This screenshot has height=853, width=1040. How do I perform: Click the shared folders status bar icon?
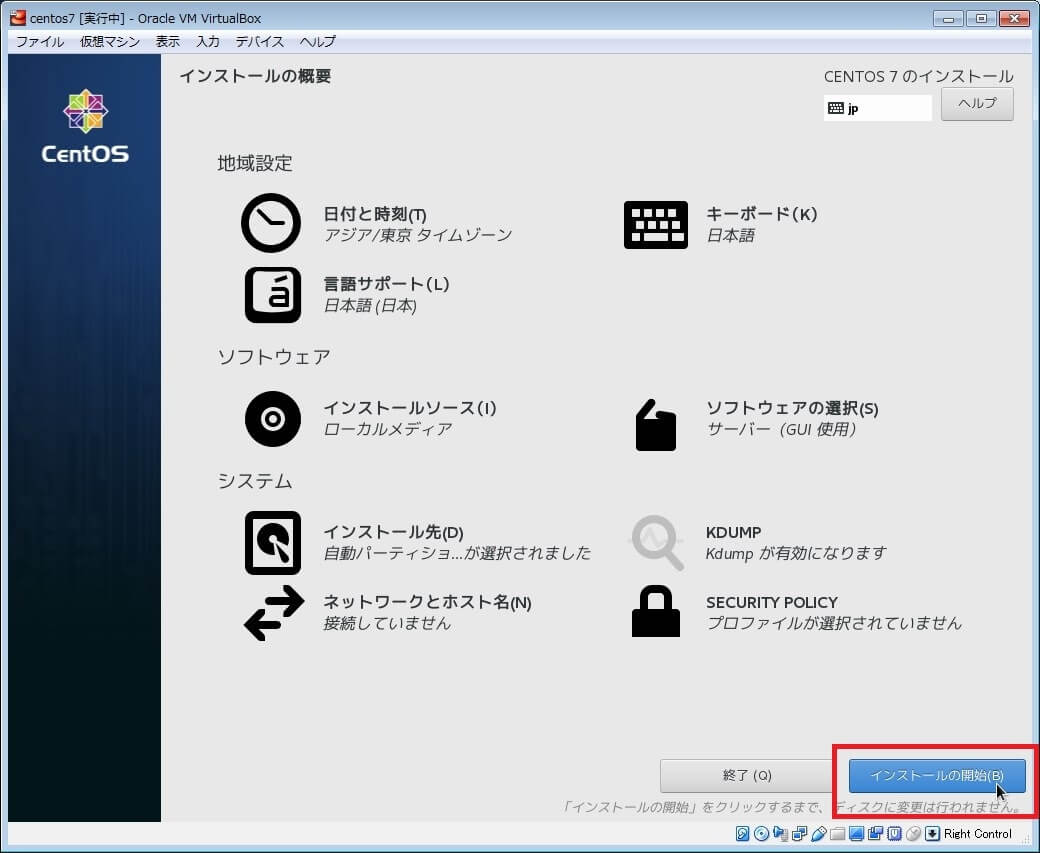[x=837, y=834]
